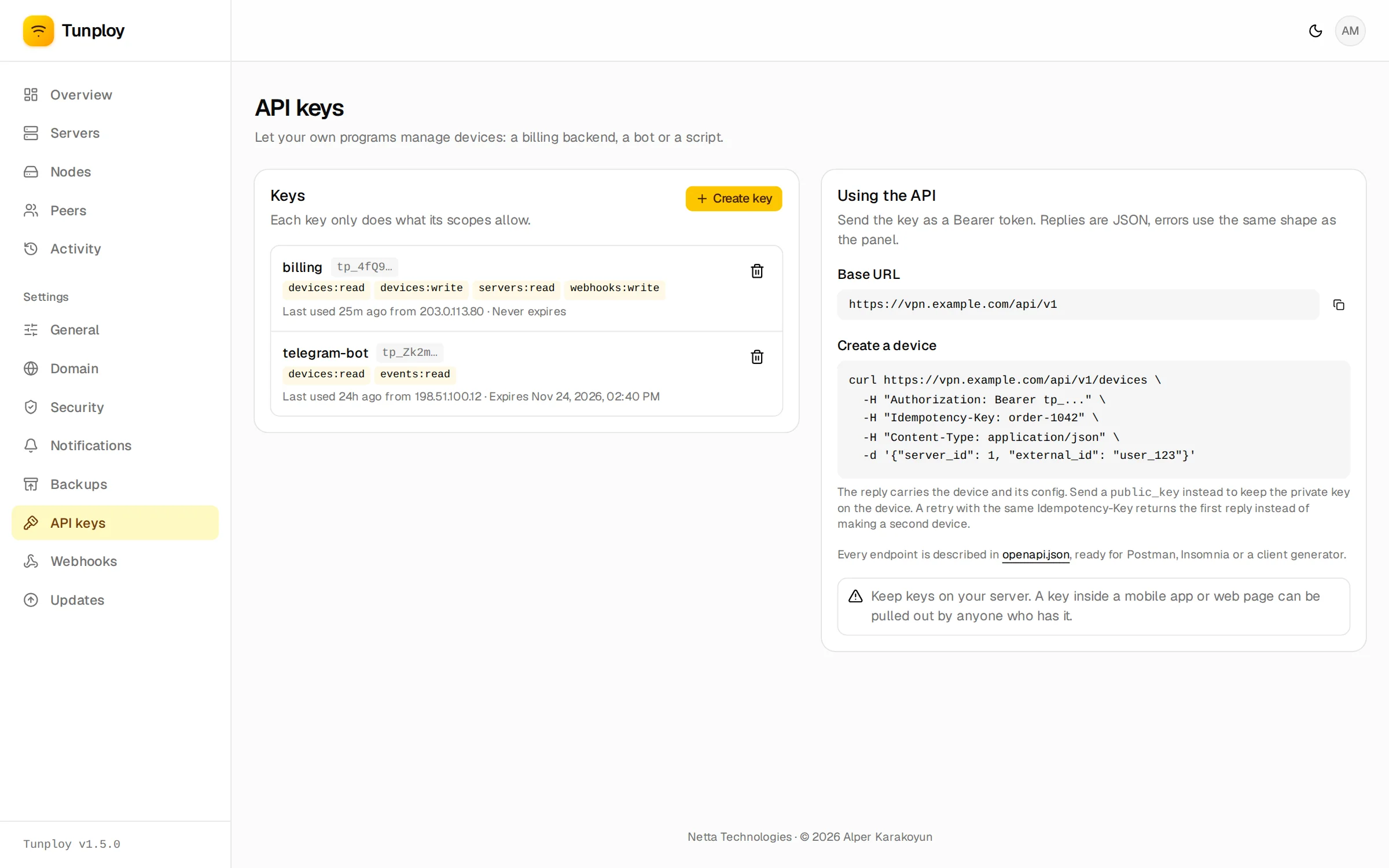The image size is (1389, 868).
Task: Click the Backups archive icon
Action: click(x=31, y=484)
